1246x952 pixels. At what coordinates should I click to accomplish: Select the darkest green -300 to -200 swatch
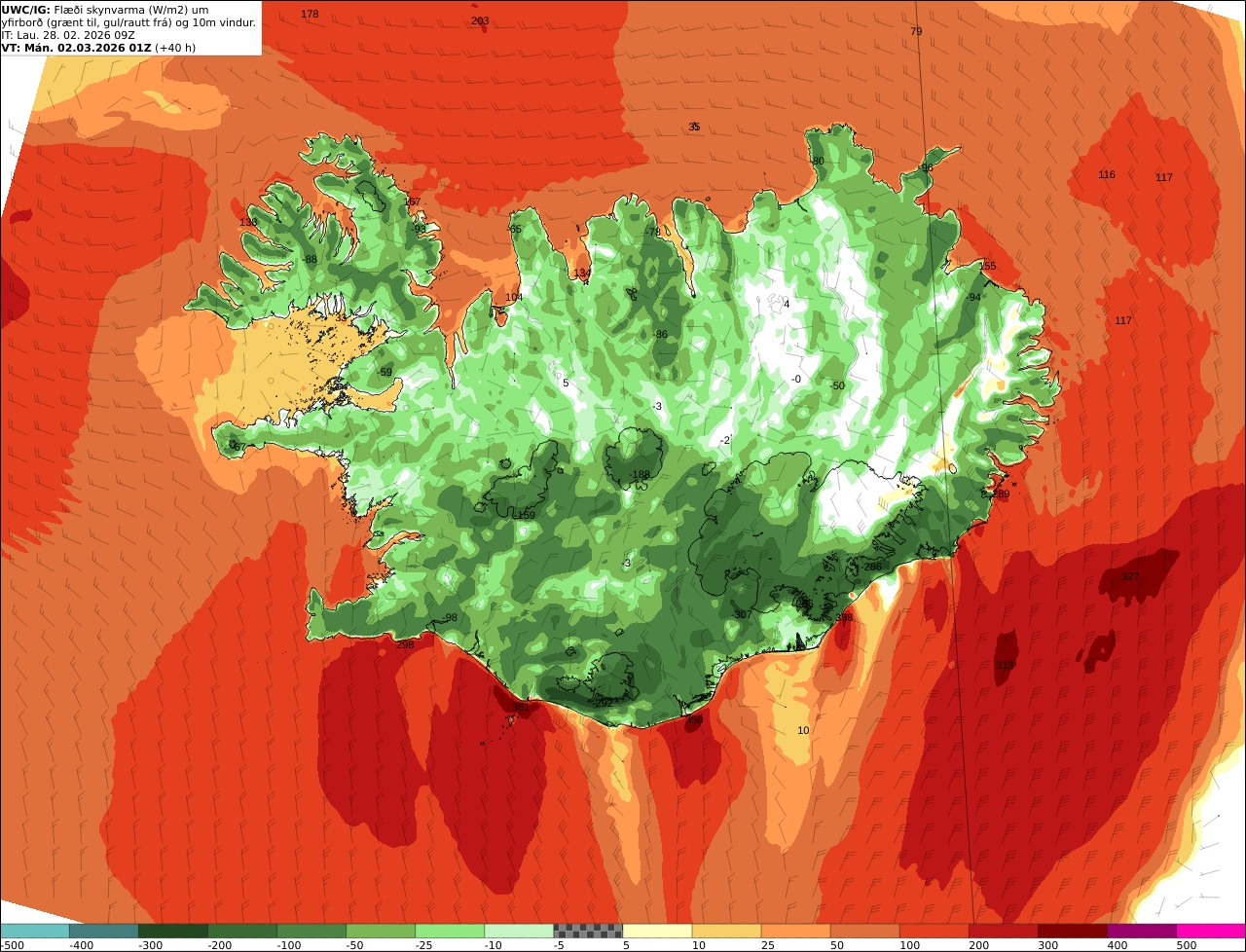tap(172, 931)
